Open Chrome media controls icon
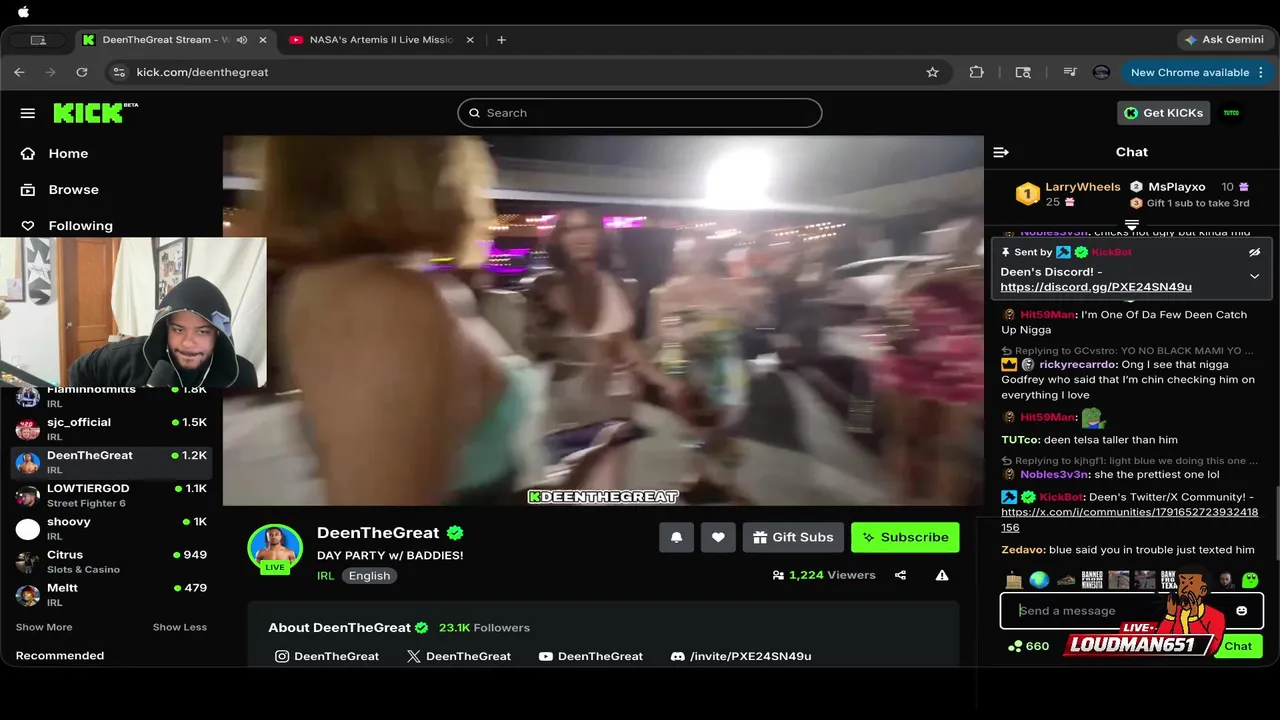This screenshot has width=1280, height=720. [1069, 72]
